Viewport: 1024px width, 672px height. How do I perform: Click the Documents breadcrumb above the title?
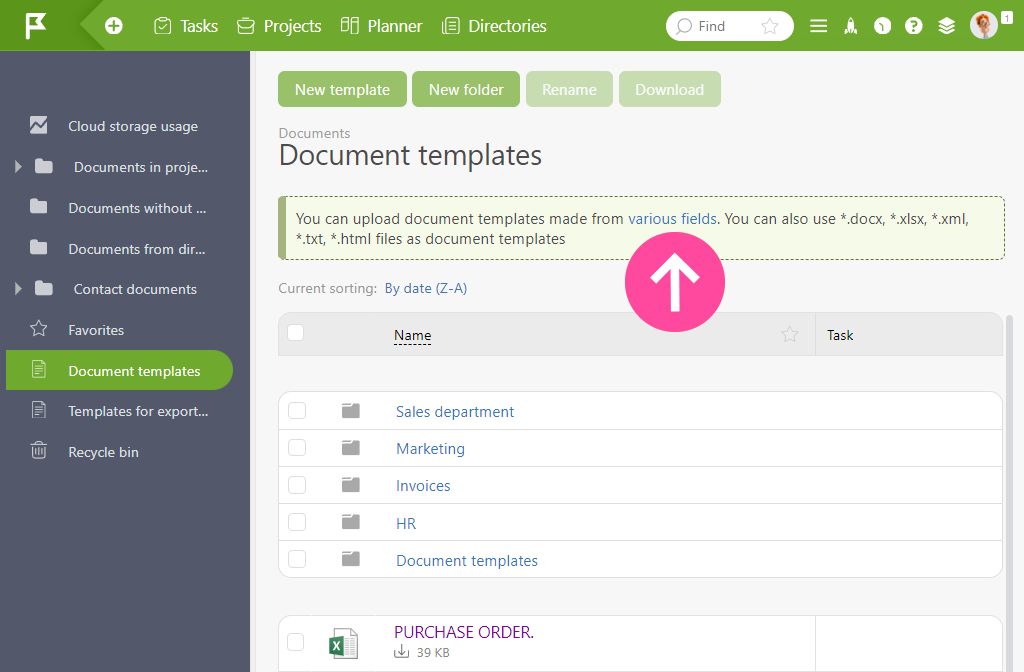click(314, 133)
